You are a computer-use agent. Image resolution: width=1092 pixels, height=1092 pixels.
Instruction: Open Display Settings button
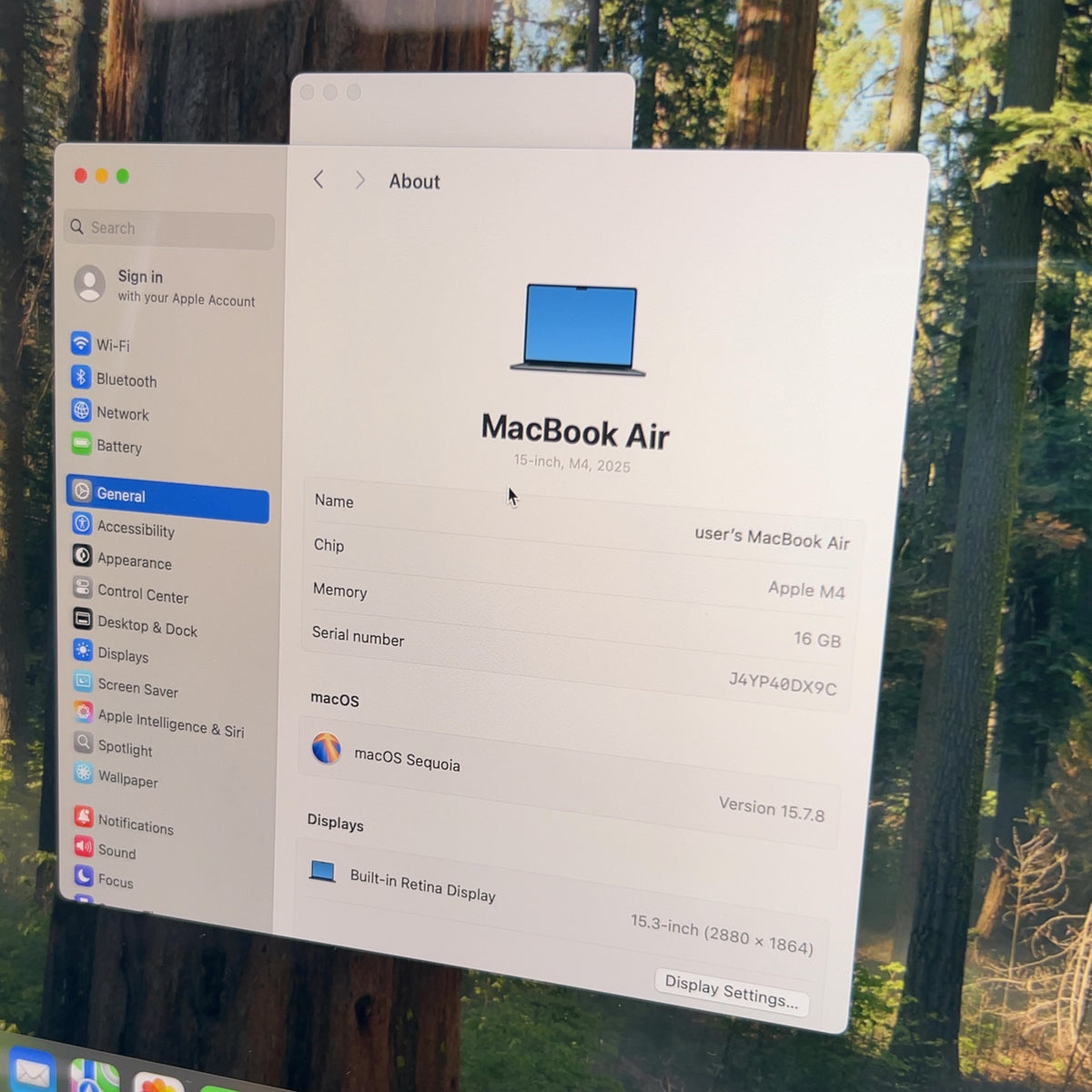coord(731,993)
